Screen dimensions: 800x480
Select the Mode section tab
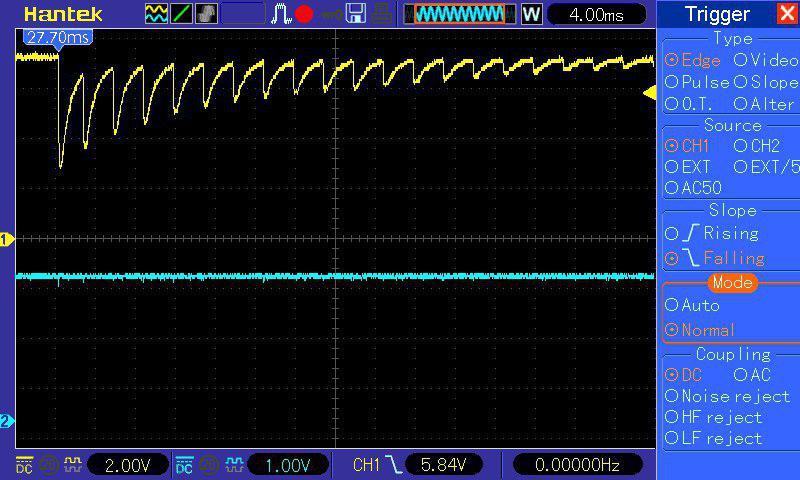pos(733,283)
